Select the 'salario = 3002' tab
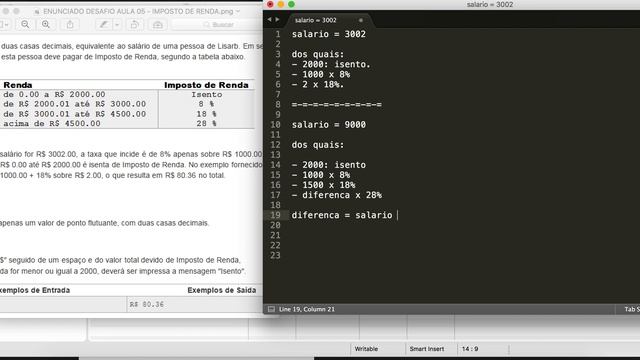Screen dimensions: 640x360 pos(316,20)
